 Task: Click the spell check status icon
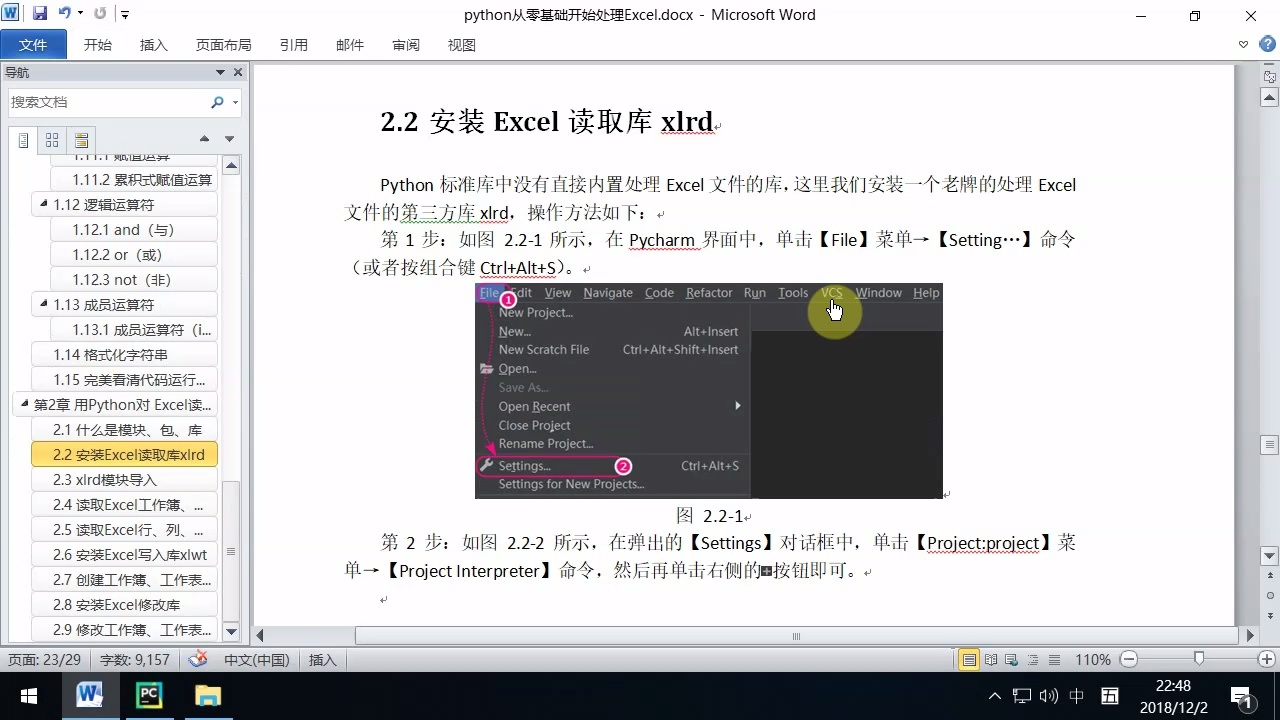pyautogui.click(x=197, y=659)
